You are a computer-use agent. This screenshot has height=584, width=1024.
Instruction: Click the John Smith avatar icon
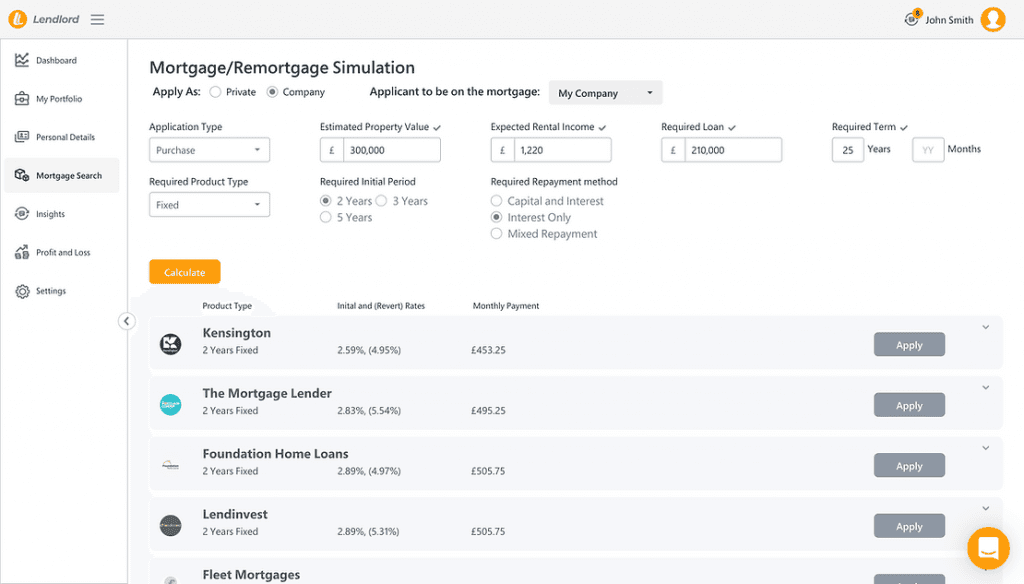(x=993, y=20)
